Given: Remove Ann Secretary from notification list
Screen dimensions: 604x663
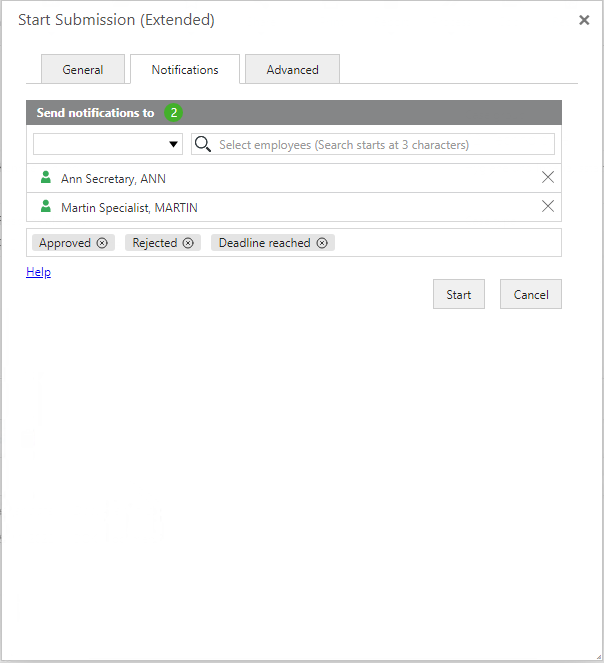Looking at the screenshot, I should (547, 178).
